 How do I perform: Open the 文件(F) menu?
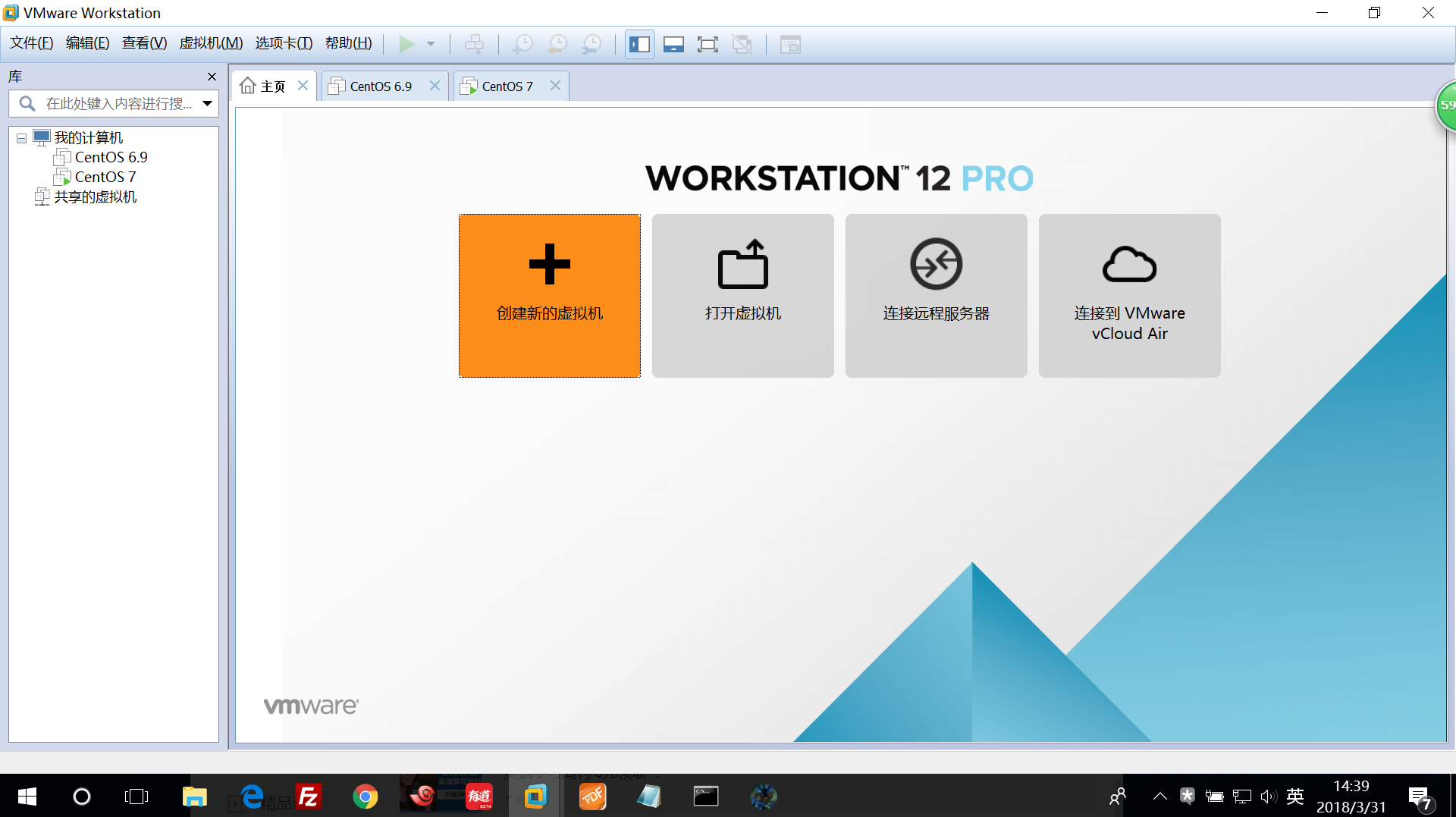[x=31, y=43]
